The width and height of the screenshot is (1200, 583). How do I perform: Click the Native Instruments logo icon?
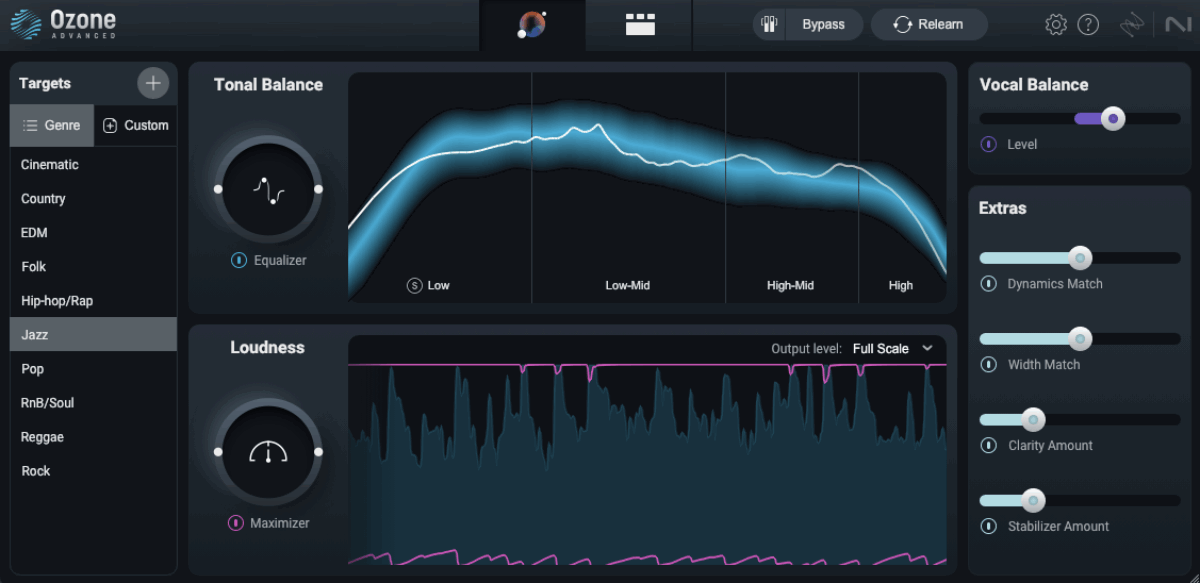click(1177, 25)
